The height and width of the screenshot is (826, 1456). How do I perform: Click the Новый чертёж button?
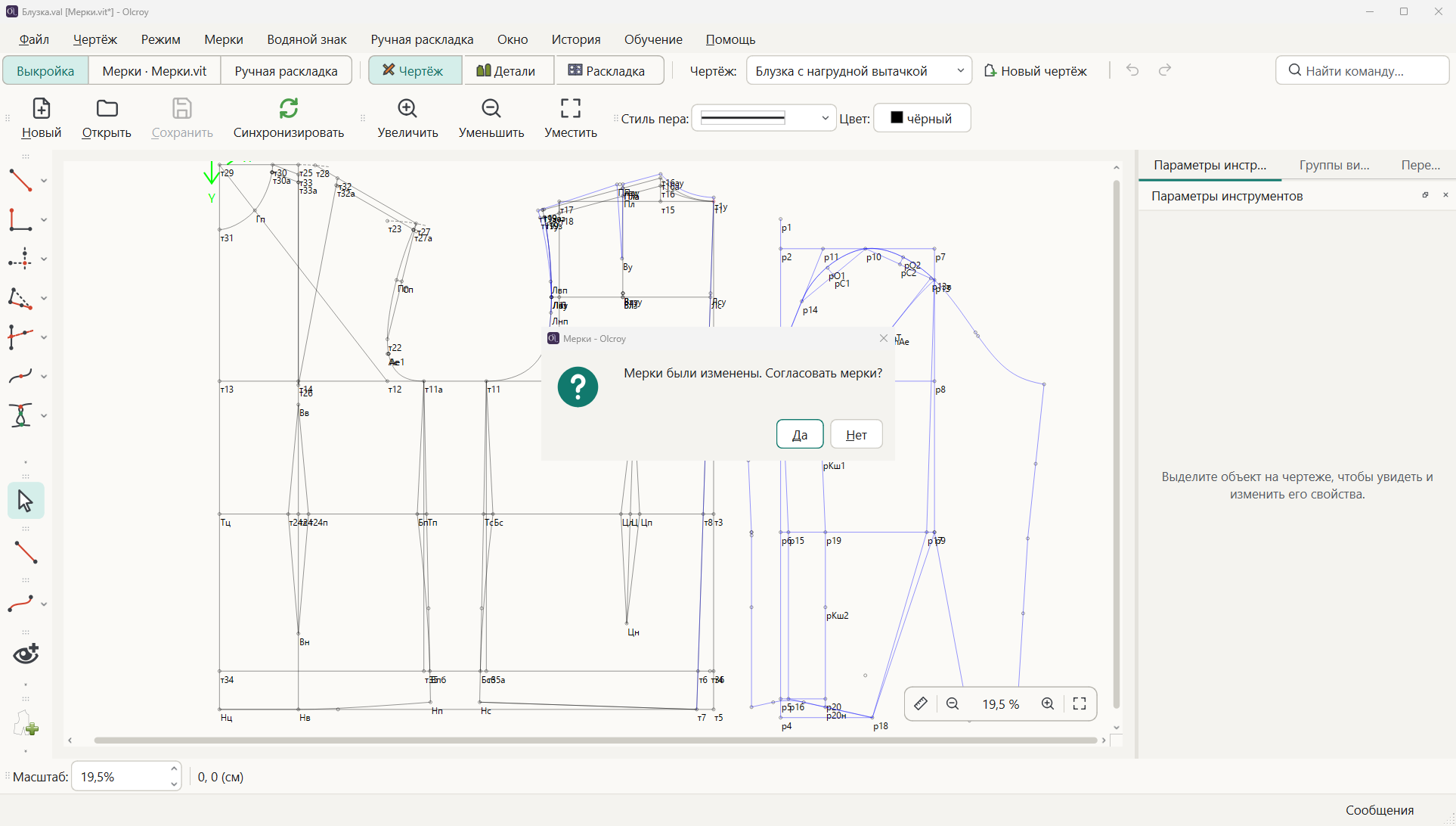pyautogui.click(x=1035, y=70)
